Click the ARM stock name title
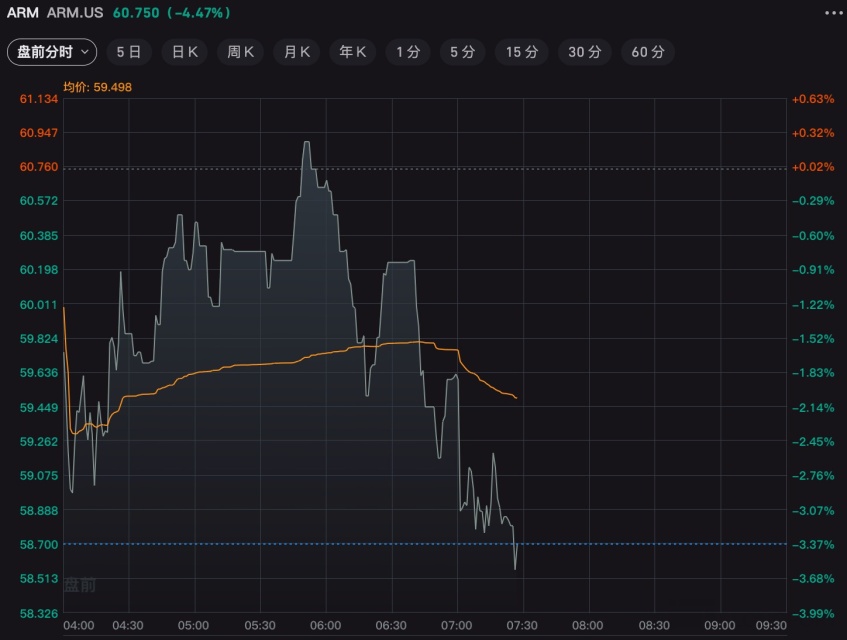Viewport: 847px width, 640px height. point(23,13)
